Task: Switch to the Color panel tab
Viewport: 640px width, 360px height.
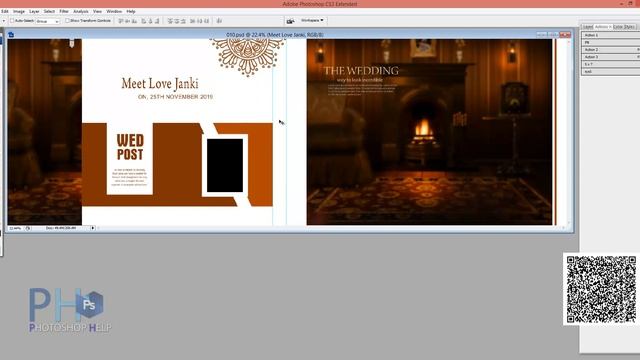Action: pyautogui.click(x=618, y=27)
